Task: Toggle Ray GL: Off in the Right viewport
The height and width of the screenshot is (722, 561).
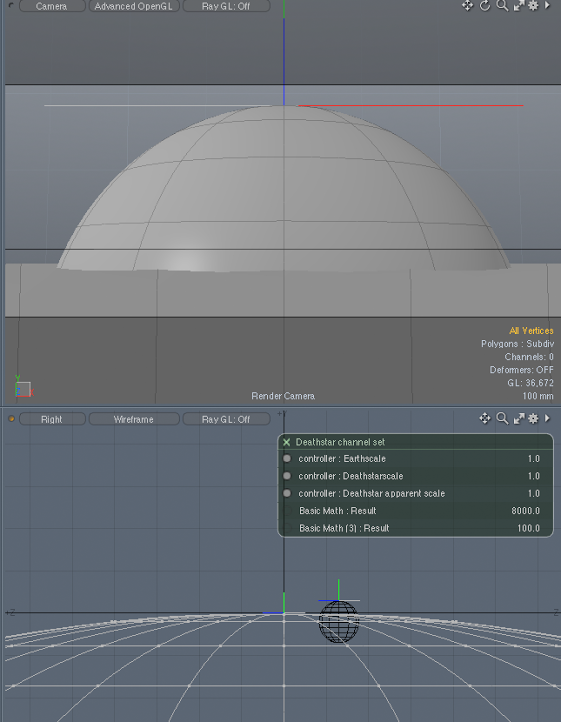Action: [x=226, y=419]
